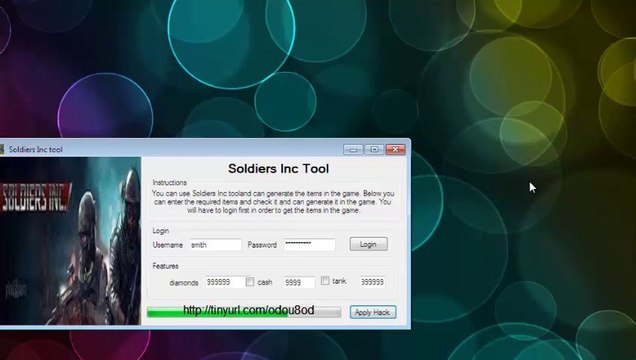Click the Apply Hack button
636x360 pixels.
[x=373, y=312]
